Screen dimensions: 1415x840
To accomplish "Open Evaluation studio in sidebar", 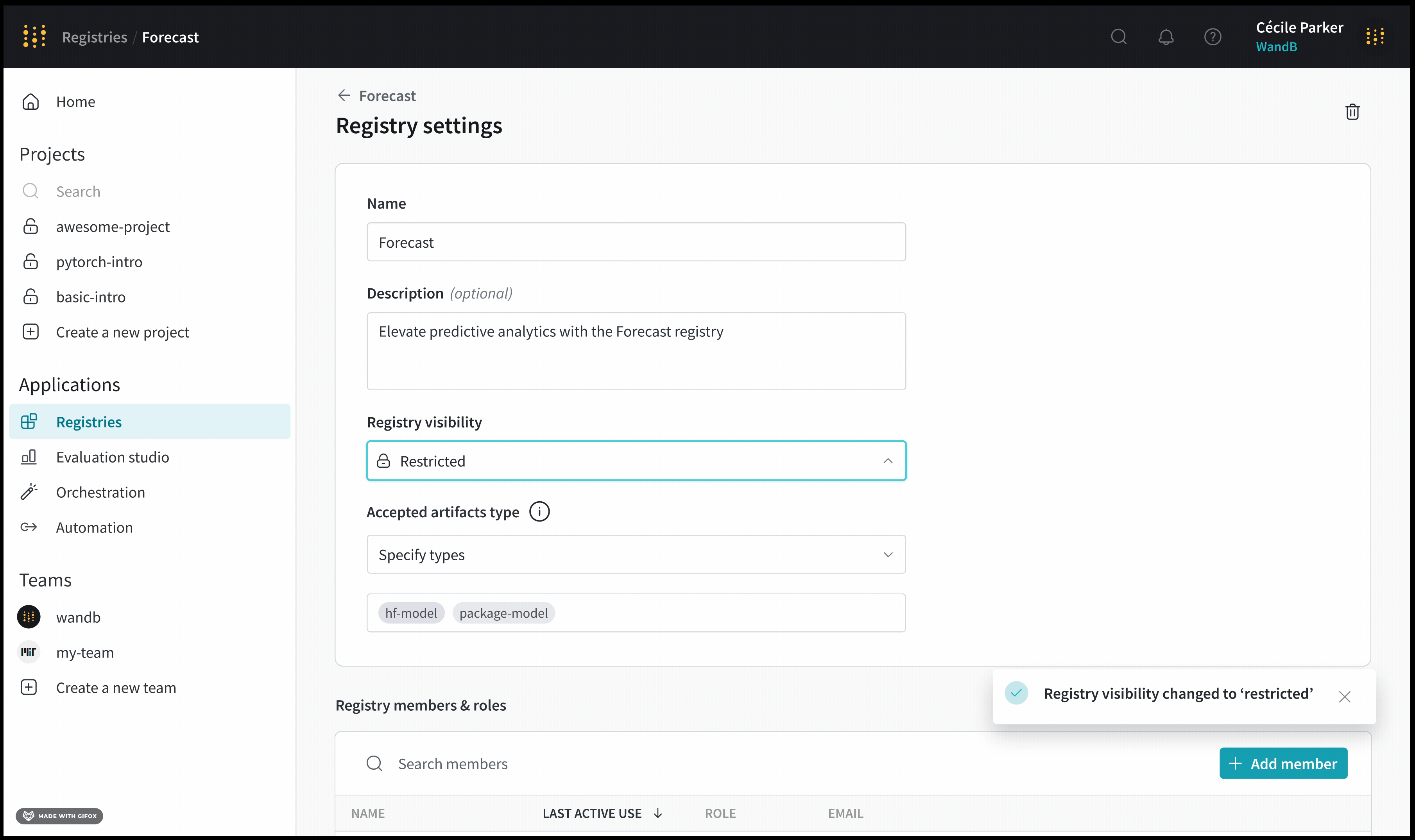I will [112, 457].
